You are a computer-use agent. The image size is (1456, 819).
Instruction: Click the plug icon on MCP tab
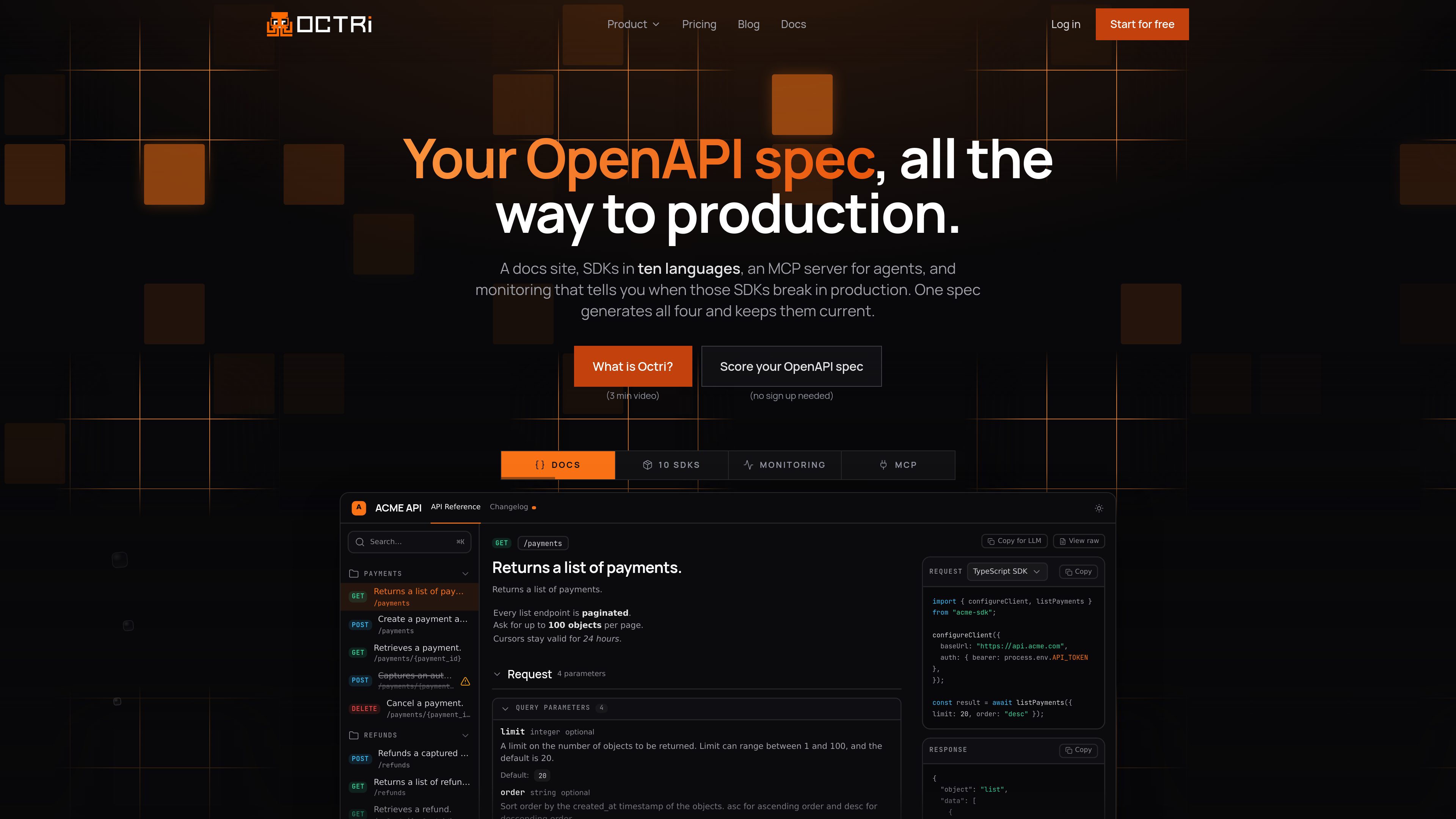(883, 464)
